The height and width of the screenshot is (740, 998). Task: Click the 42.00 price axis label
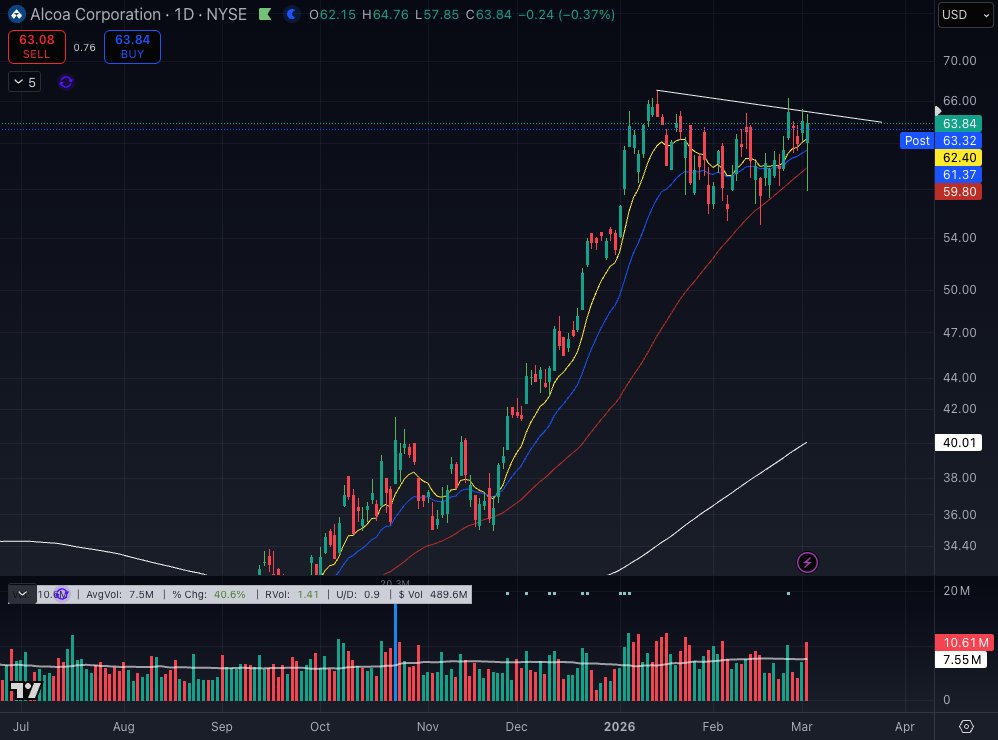click(x=959, y=408)
